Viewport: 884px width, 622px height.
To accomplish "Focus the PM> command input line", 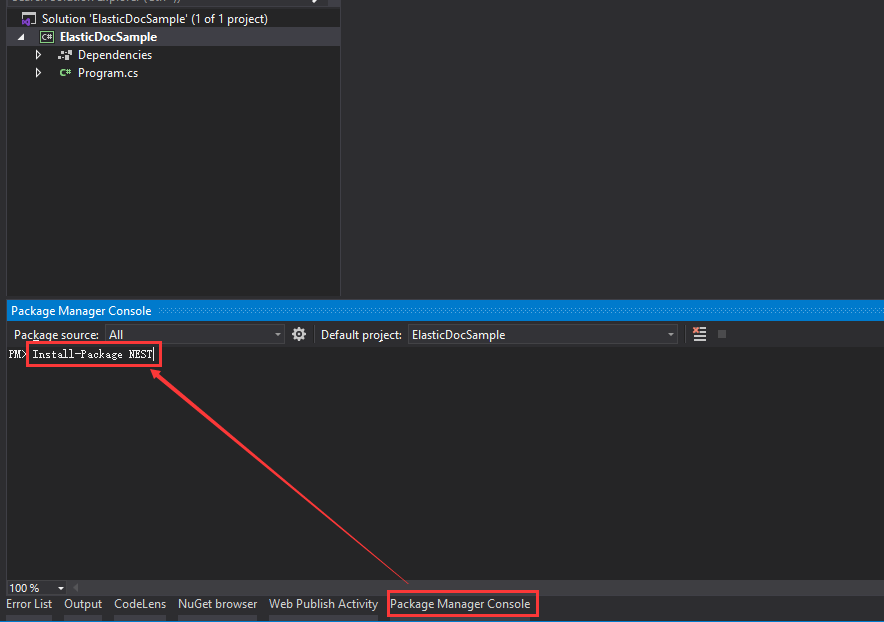I will [93, 354].
